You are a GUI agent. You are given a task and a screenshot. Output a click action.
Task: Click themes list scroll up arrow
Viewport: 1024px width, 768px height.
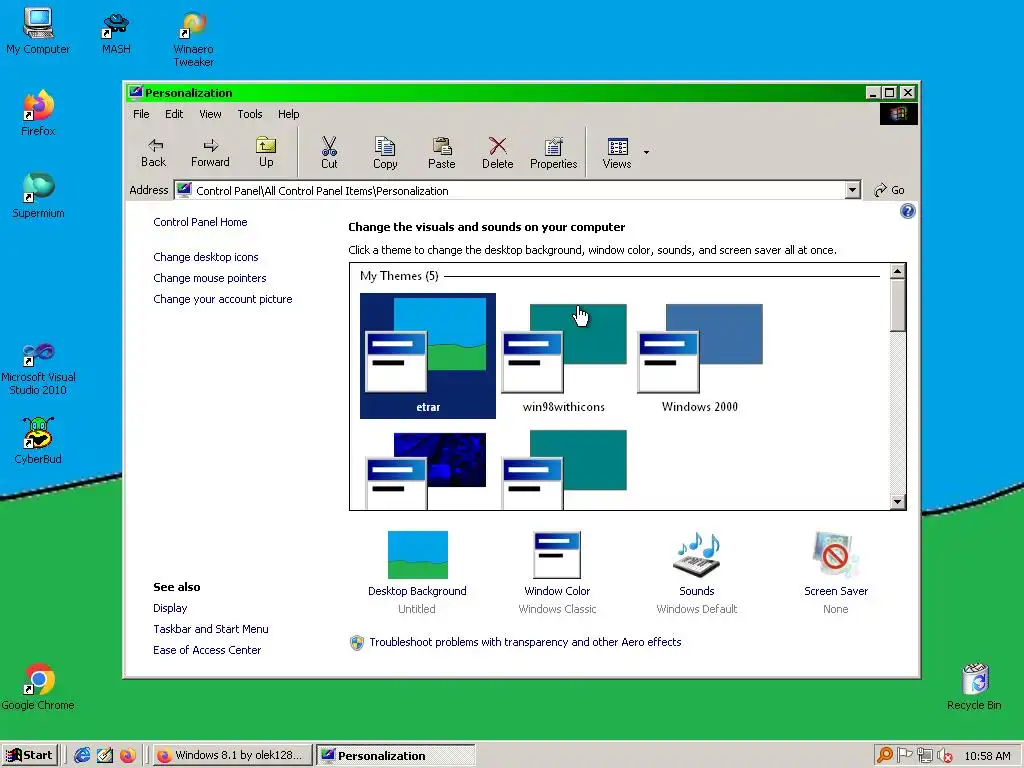click(898, 272)
